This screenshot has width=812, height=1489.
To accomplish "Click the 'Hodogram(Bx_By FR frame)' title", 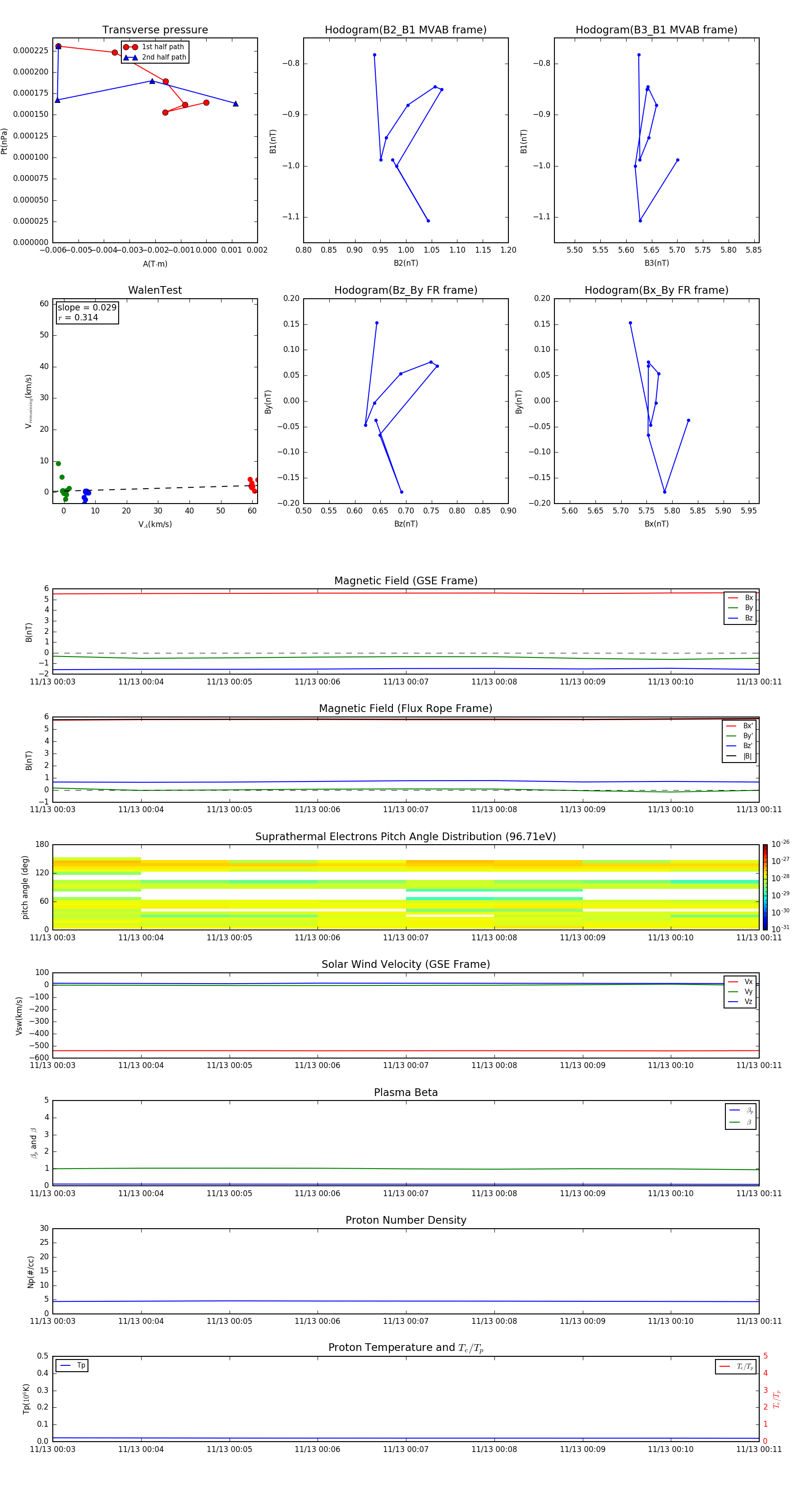I will pos(656,290).
